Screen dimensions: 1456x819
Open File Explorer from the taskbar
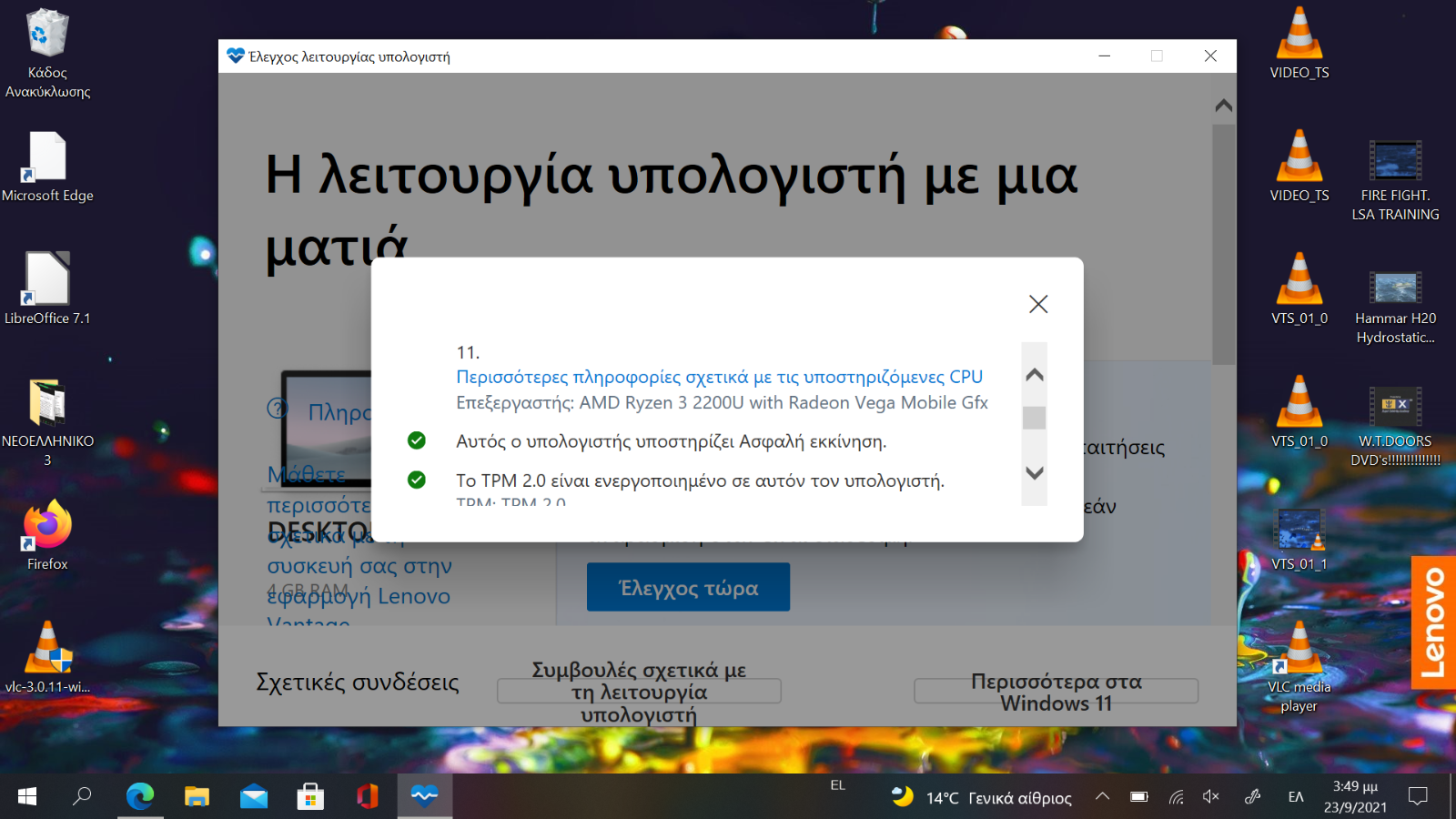pyautogui.click(x=197, y=796)
